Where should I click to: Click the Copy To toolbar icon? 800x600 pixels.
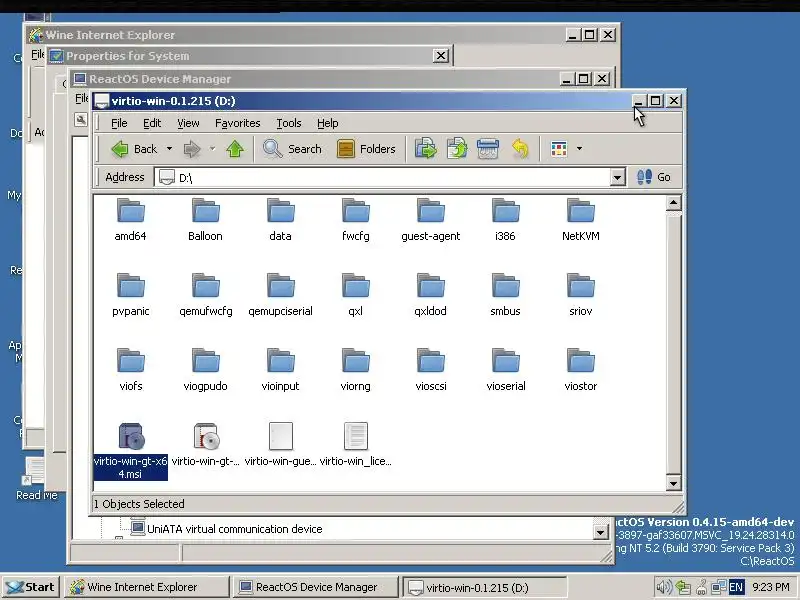pyautogui.click(x=457, y=149)
